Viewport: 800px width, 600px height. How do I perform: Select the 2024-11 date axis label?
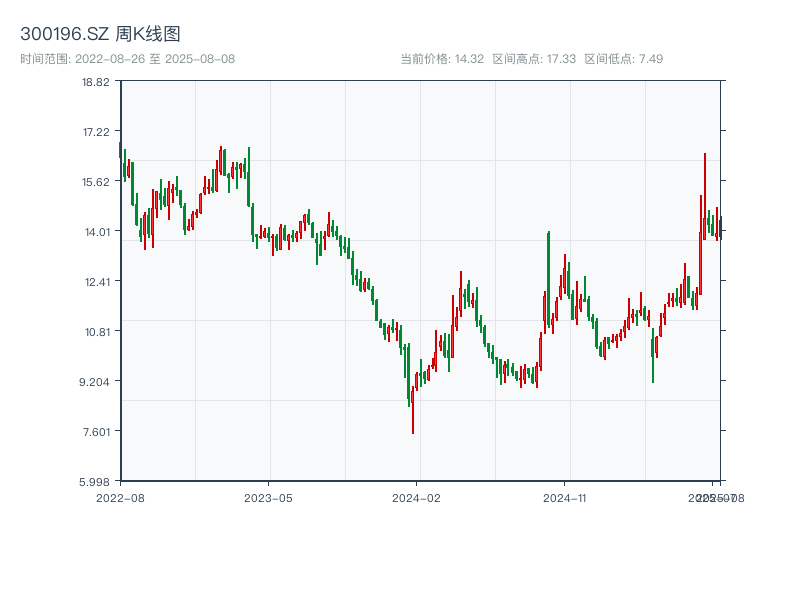[565, 497]
